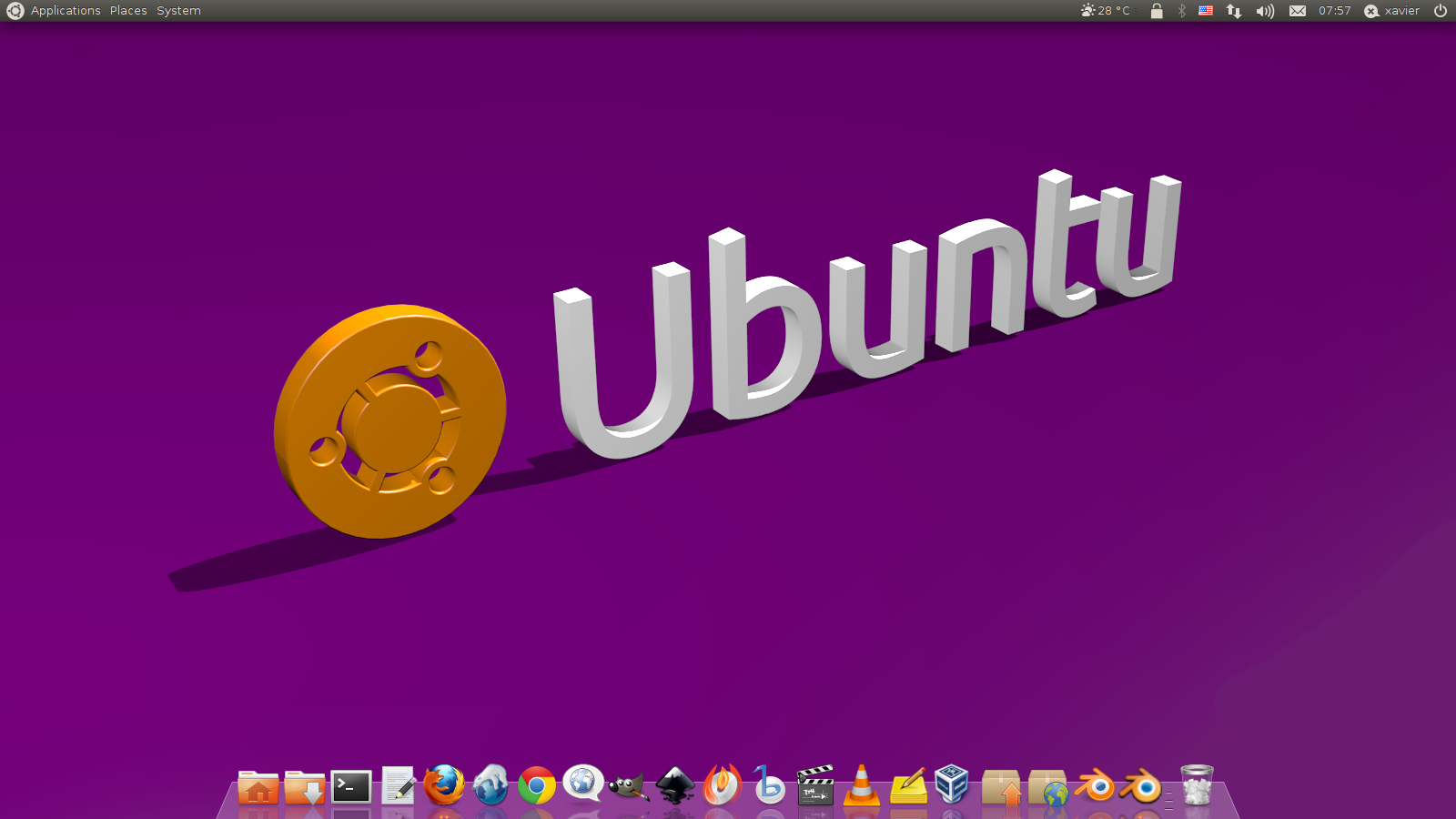Open the orange flame app icon
Image resolution: width=1456 pixels, height=819 pixels.
pos(723,785)
